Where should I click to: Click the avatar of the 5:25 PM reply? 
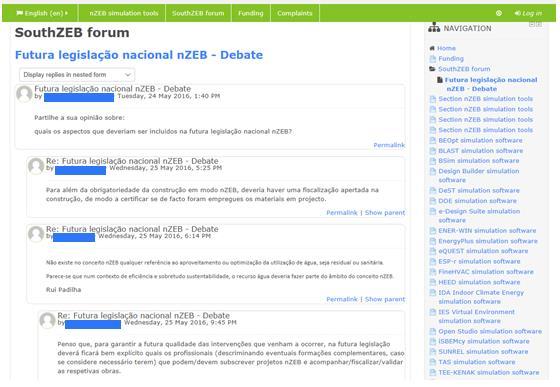pyautogui.click(x=36, y=166)
